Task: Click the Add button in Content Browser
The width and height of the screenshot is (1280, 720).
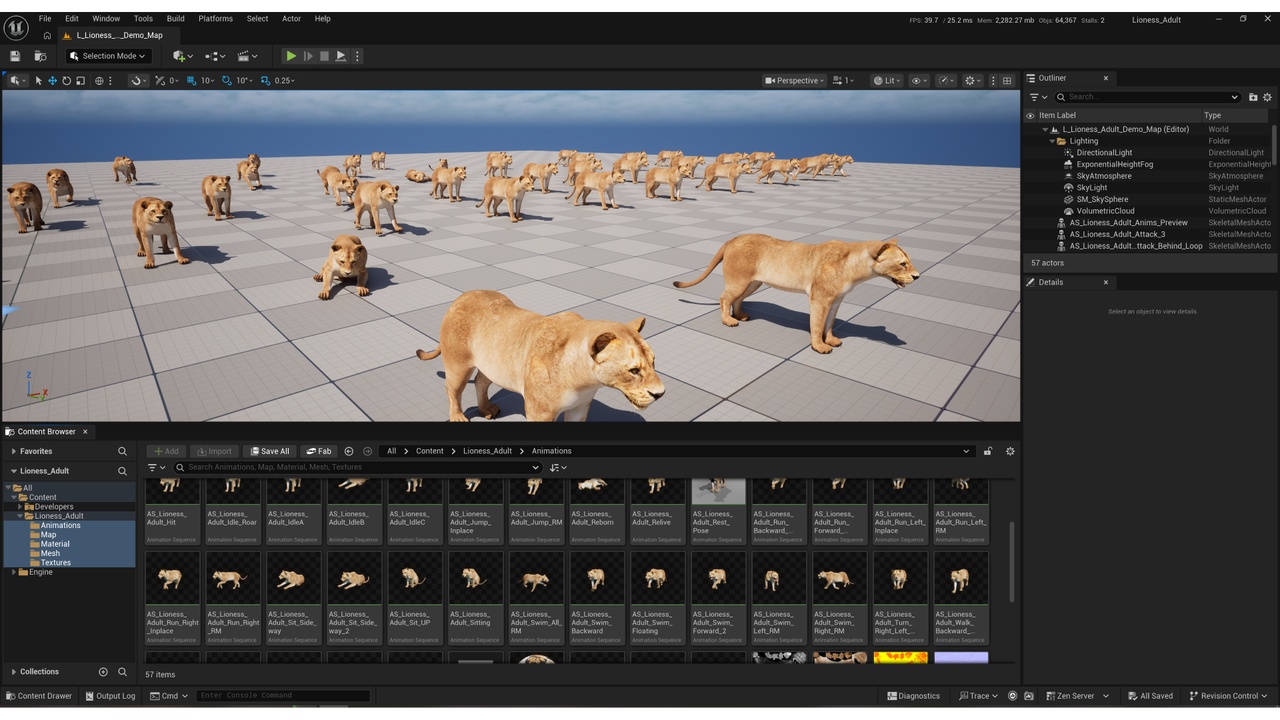Action: (x=166, y=451)
